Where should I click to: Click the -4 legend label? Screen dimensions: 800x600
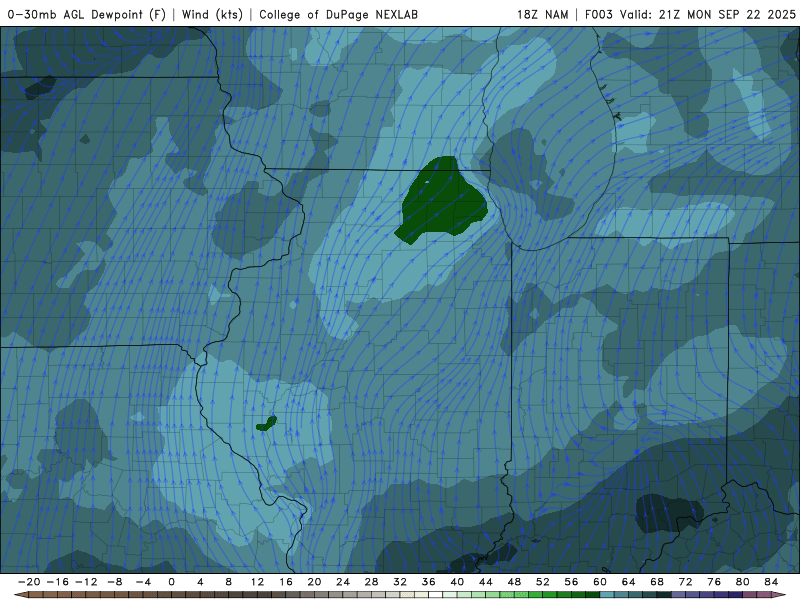click(x=143, y=582)
